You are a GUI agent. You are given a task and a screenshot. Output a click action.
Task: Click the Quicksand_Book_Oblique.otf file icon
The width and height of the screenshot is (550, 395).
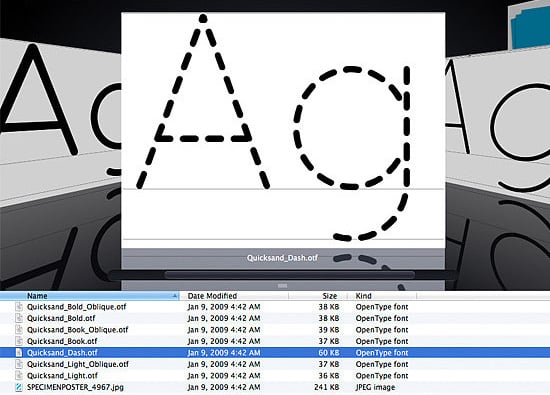point(19,330)
